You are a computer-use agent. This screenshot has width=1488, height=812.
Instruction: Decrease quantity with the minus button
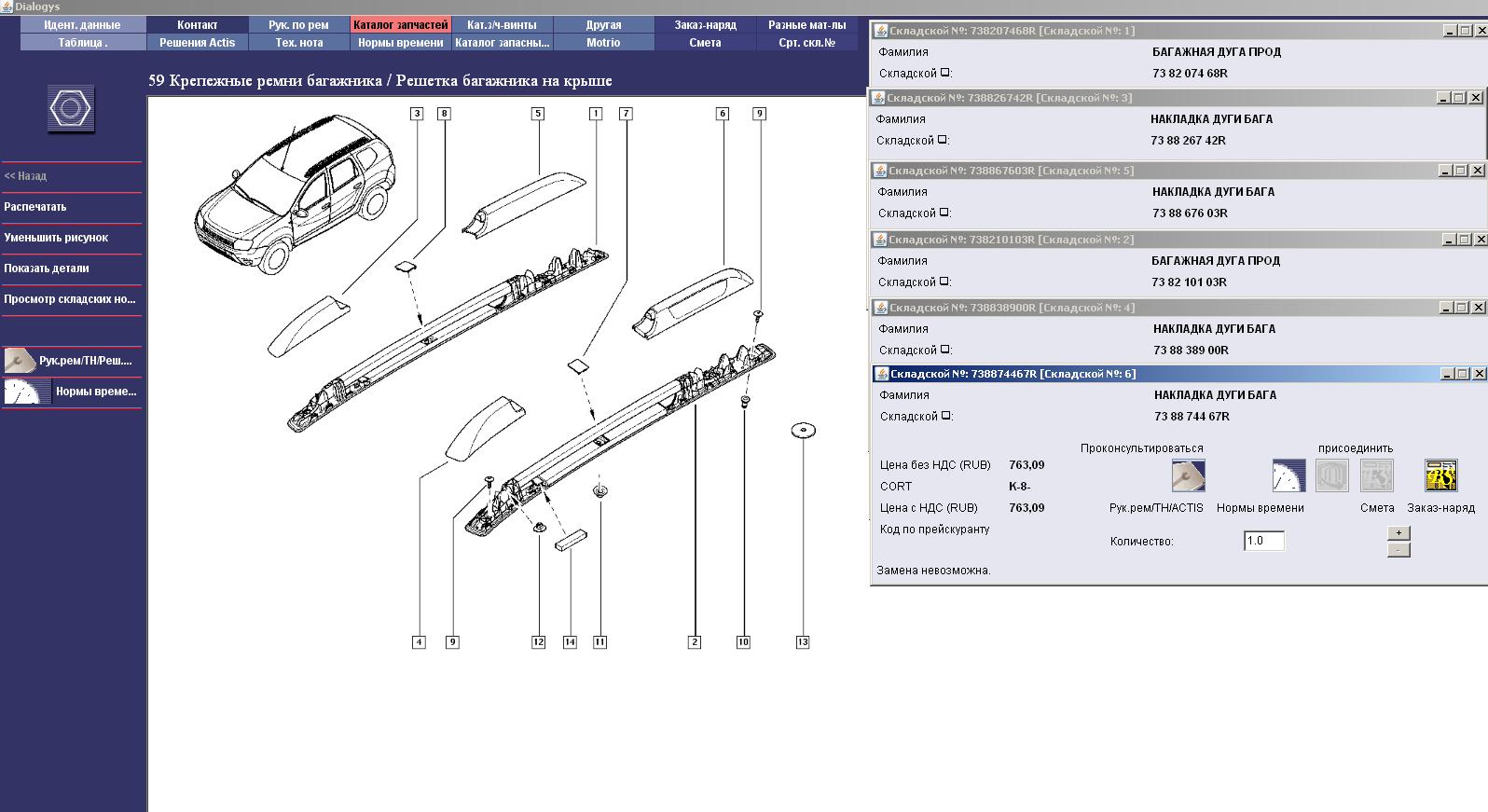click(x=1398, y=550)
